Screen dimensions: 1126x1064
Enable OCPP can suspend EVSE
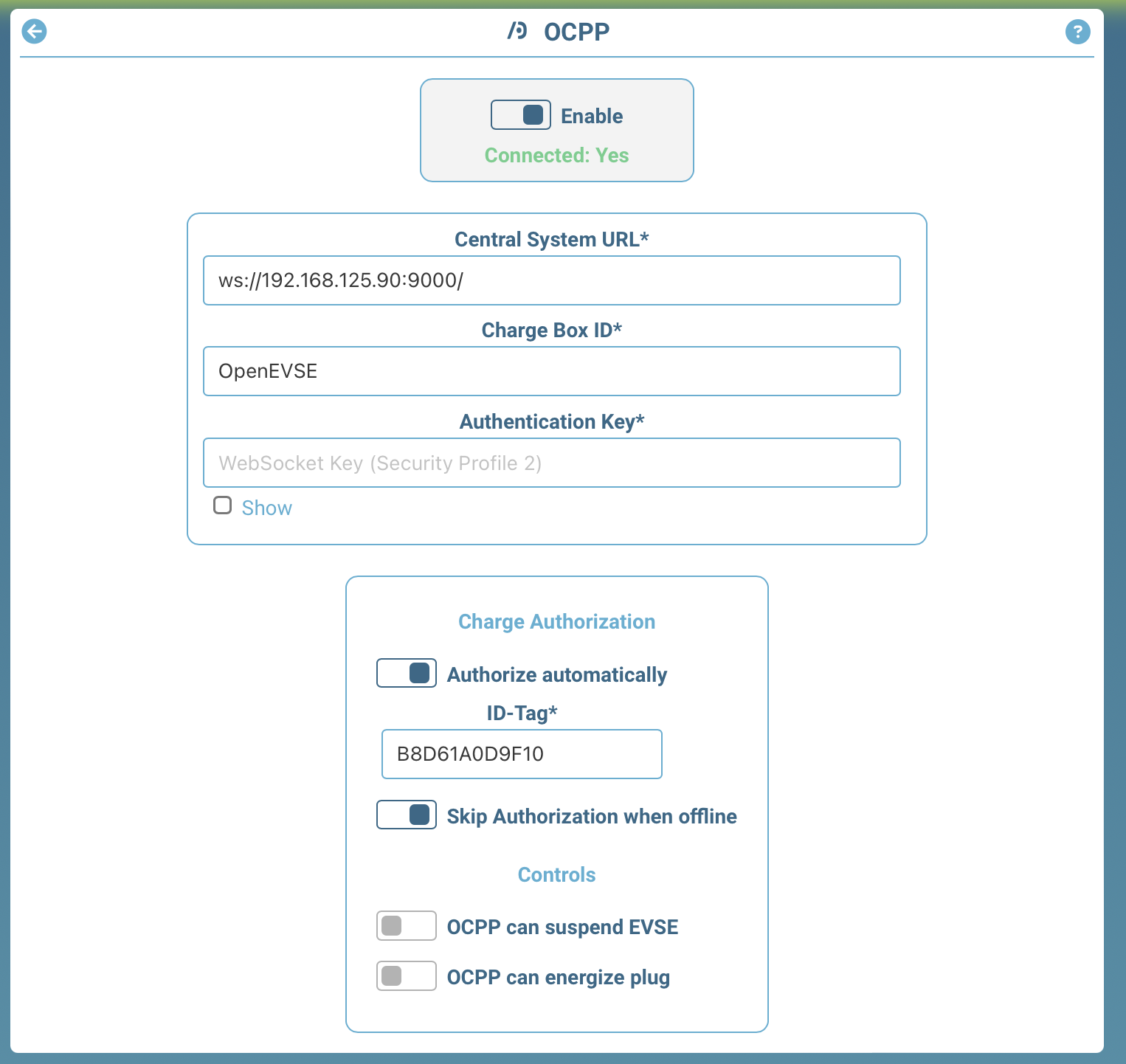click(x=406, y=925)
